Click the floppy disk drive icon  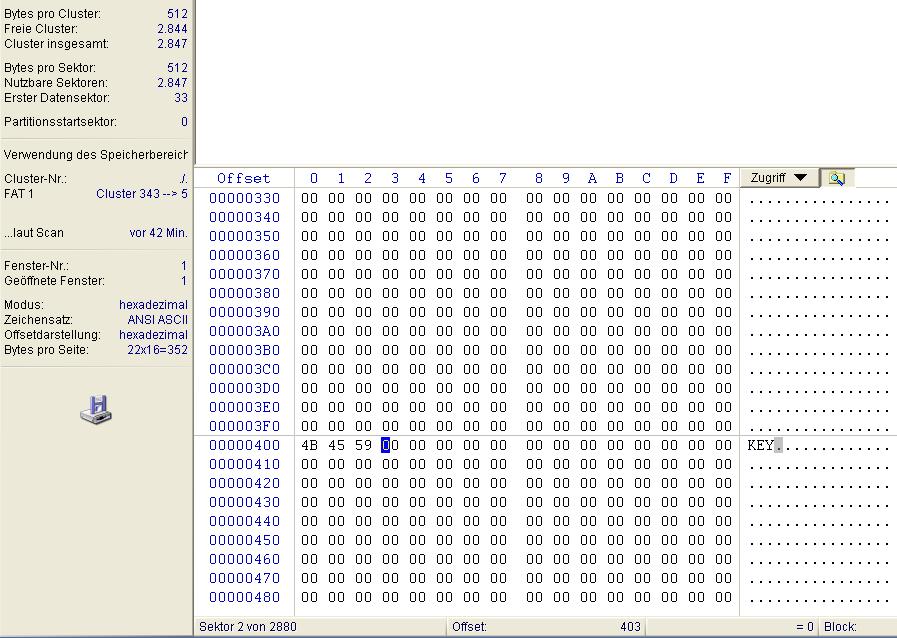tap(96, 408)
